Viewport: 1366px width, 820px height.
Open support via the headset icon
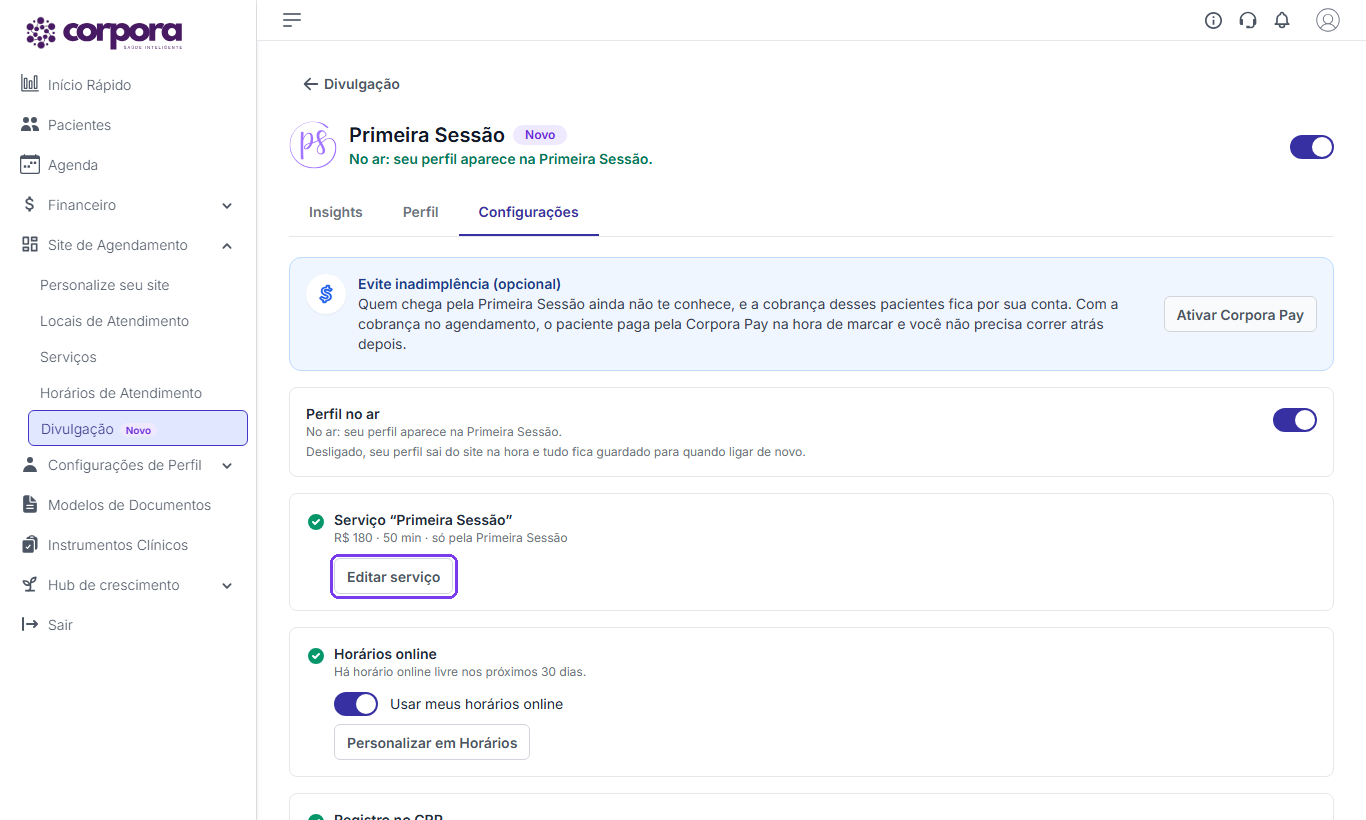pyautogui.click(x=1248, y=20)
